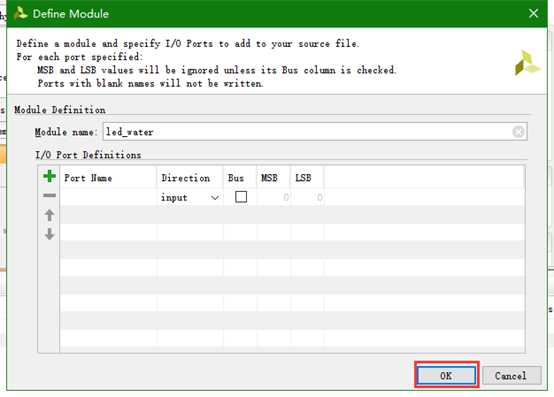The image size is (554, 397).
Task: Click the OK button
Action: click(x=446, y=375)
